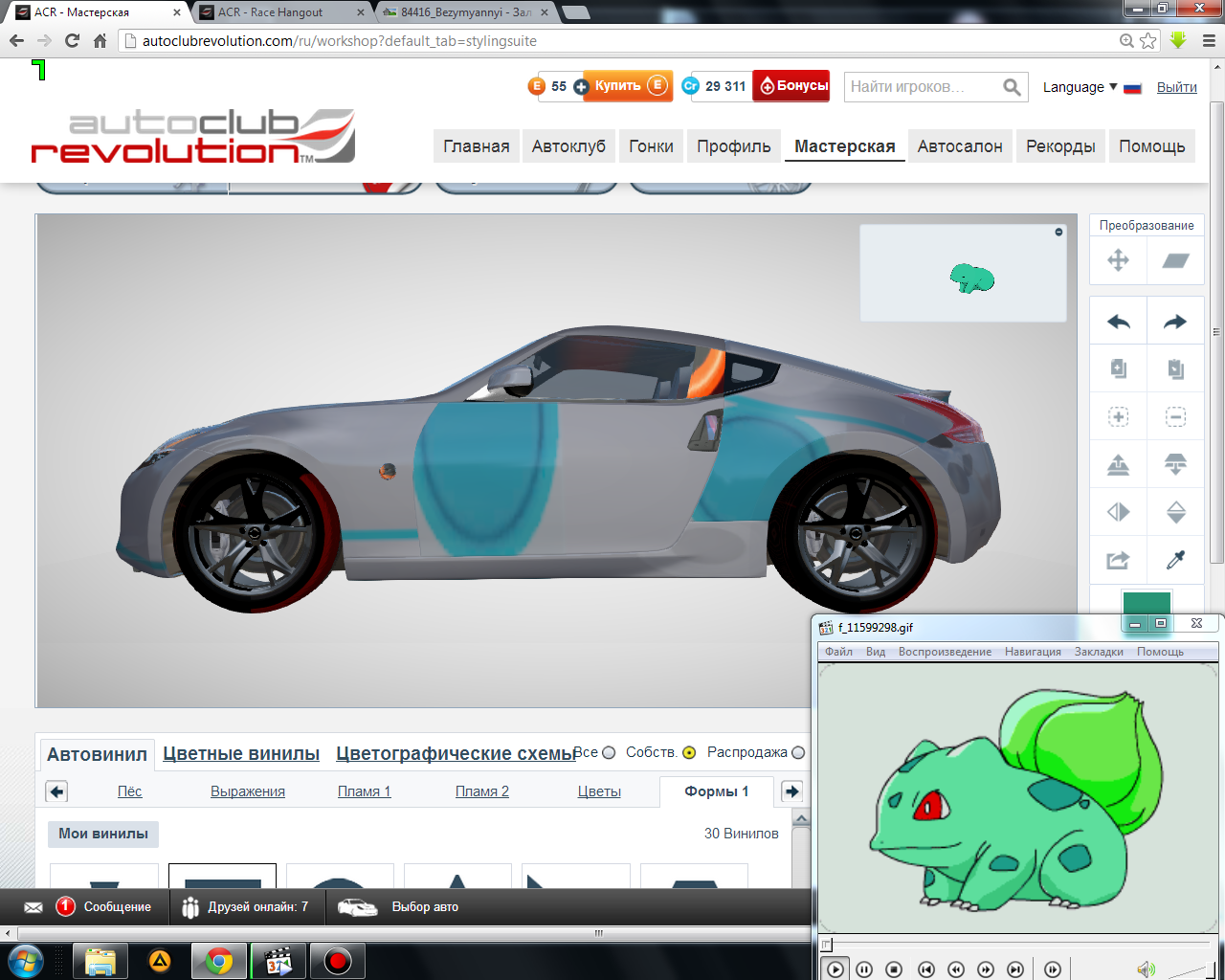
Task: Click the red Бонусы button
Action: tap(791, 86)
